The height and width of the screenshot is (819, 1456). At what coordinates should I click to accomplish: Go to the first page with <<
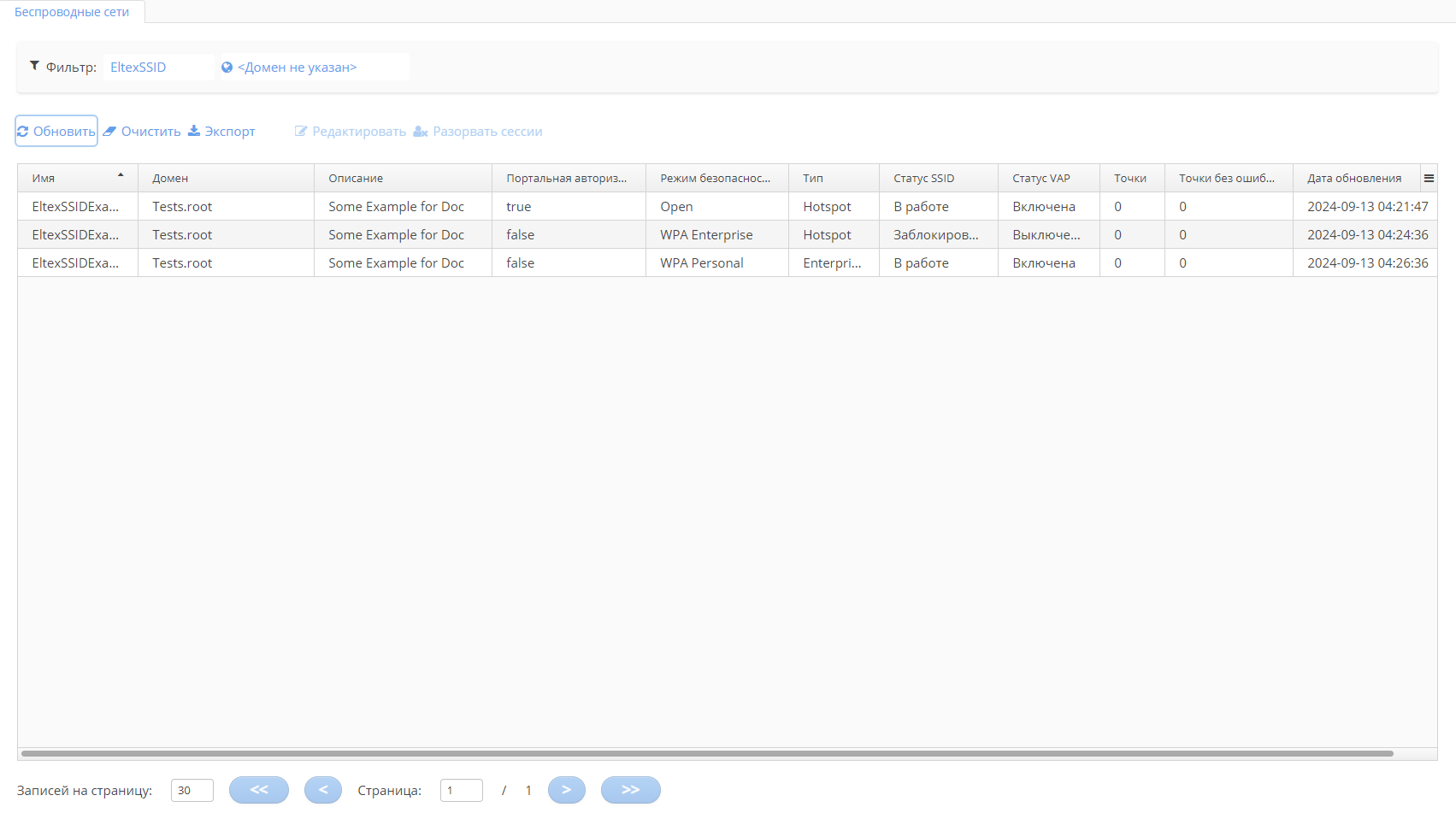point(258,790)
